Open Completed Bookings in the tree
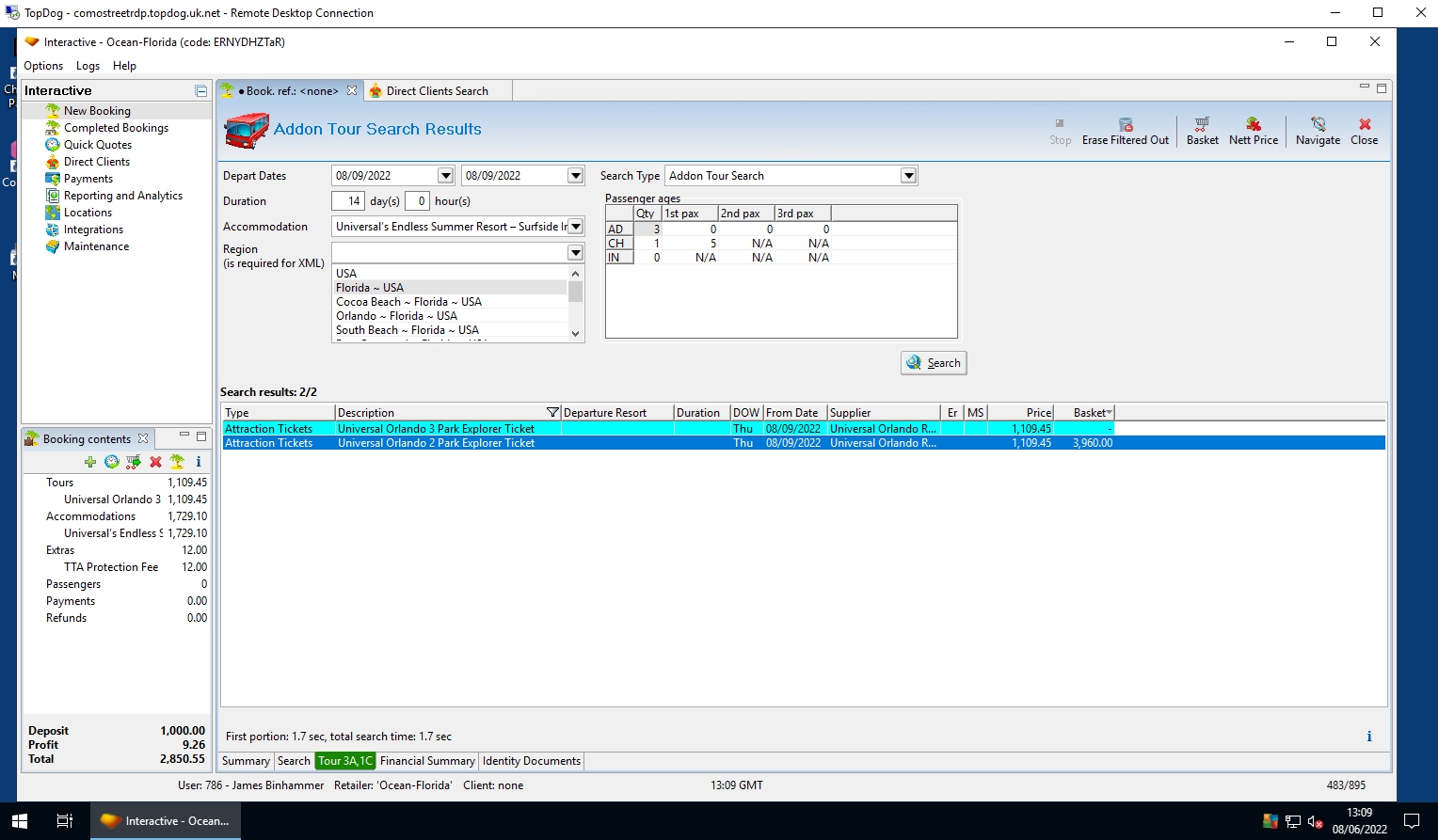The width and height of the screenshot is (1438, 840). (116, 128)
